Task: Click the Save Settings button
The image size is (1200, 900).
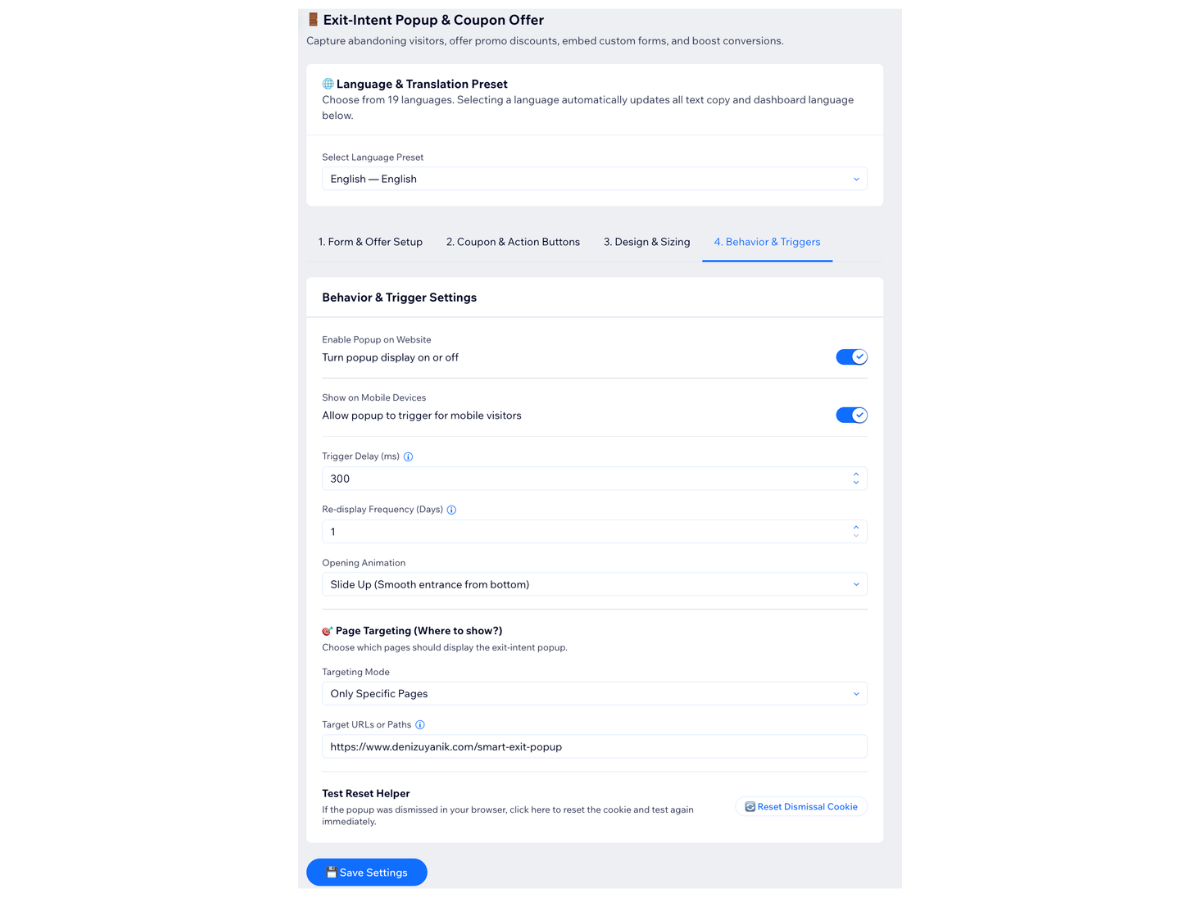Action: [x=367, y=872]
